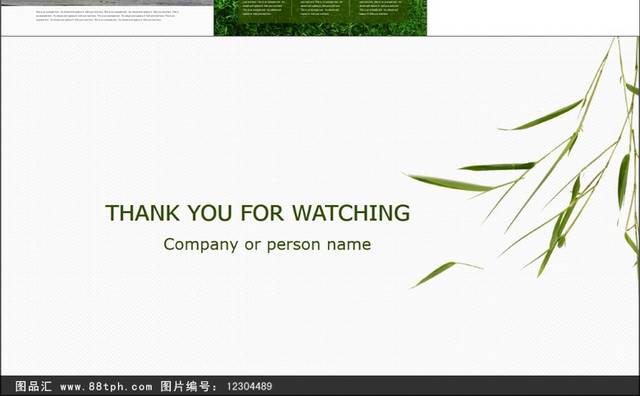Select middle text column on grass panel
Image resolution: width=640 pixels, height=396 pixels.
322,8
